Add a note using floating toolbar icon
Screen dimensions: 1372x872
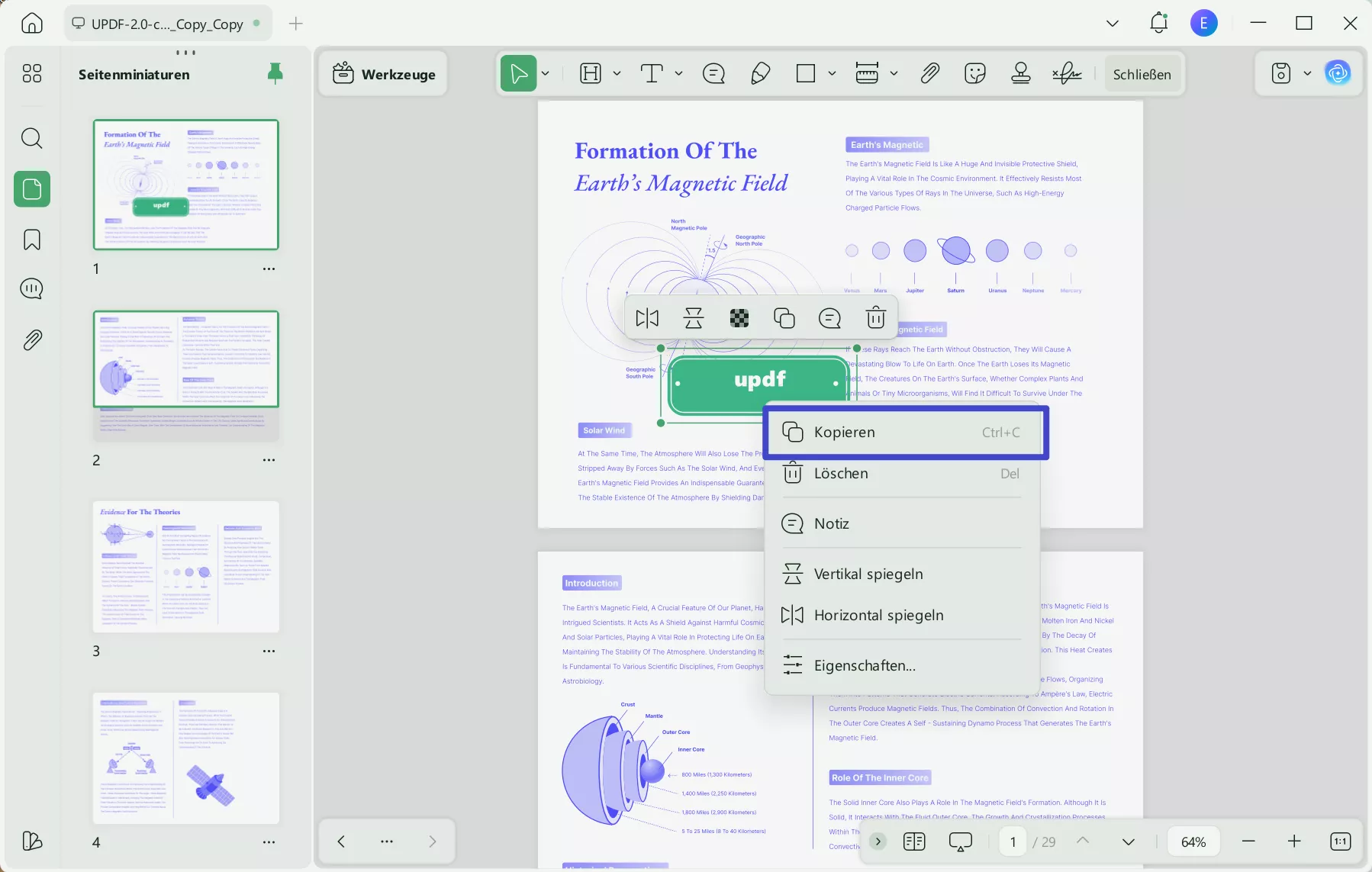click(x=829, y=317)
